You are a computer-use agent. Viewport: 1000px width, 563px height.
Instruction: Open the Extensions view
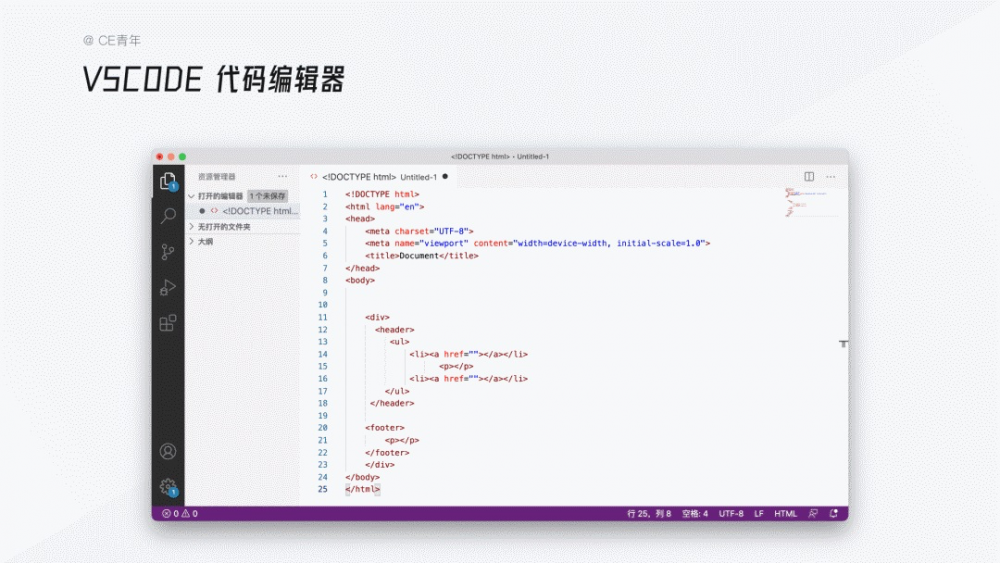coord(168,323)
